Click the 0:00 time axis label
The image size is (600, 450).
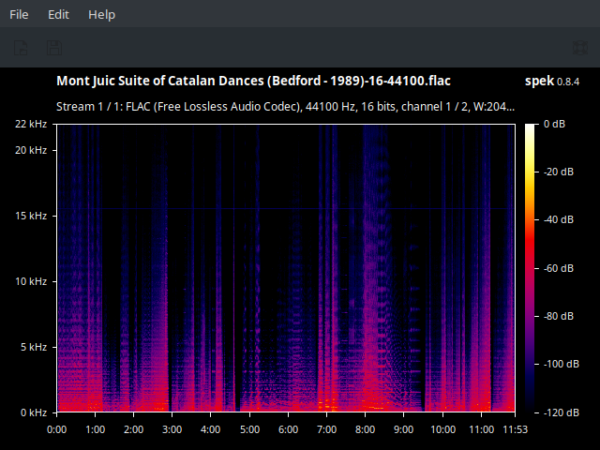pos(57,429)
